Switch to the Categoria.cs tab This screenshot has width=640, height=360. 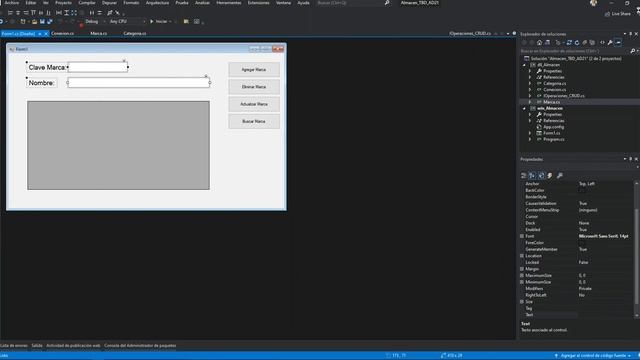tap(135, 33)
